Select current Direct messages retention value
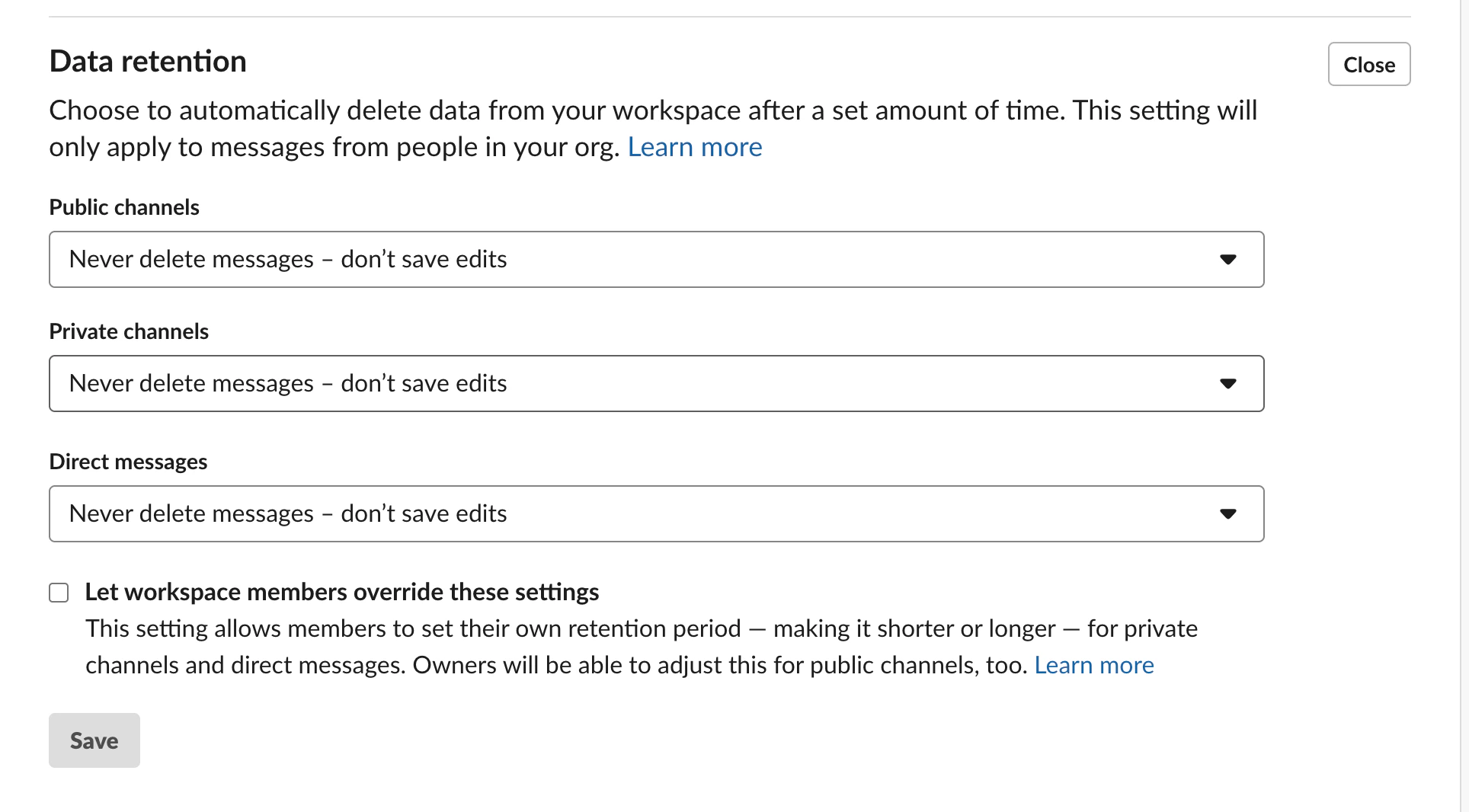The width and height of the screenshot is (1469, 812). 287,513
